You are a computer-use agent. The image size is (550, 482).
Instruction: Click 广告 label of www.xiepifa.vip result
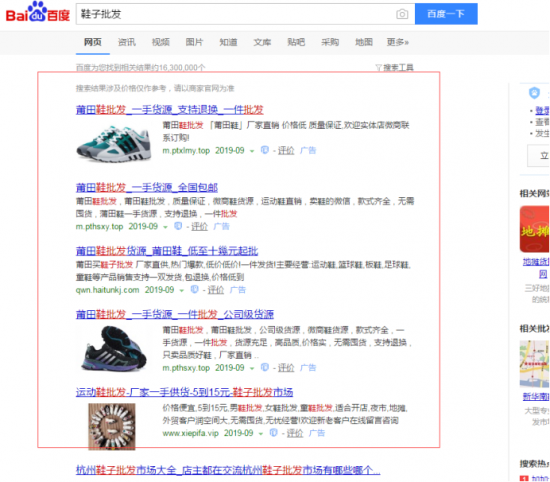coord(317,433)
